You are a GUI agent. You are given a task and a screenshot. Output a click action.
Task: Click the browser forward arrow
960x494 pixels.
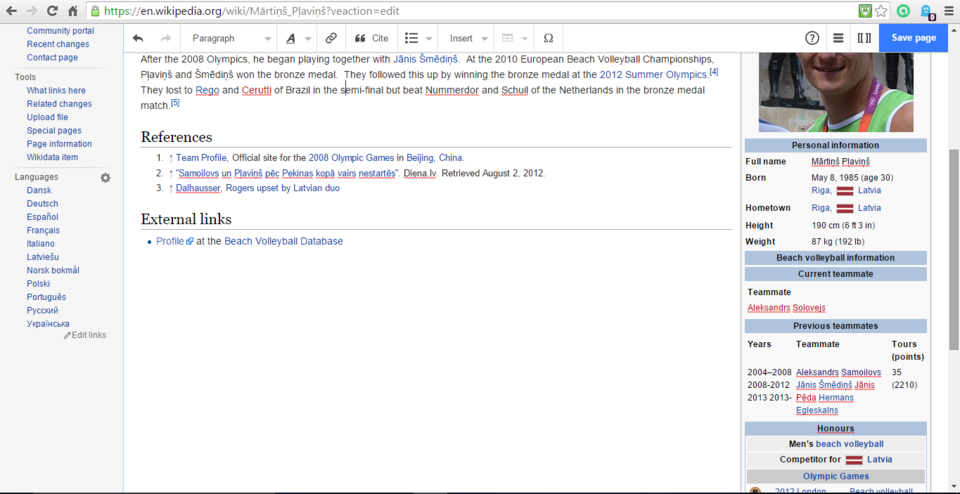coord(31,10)
